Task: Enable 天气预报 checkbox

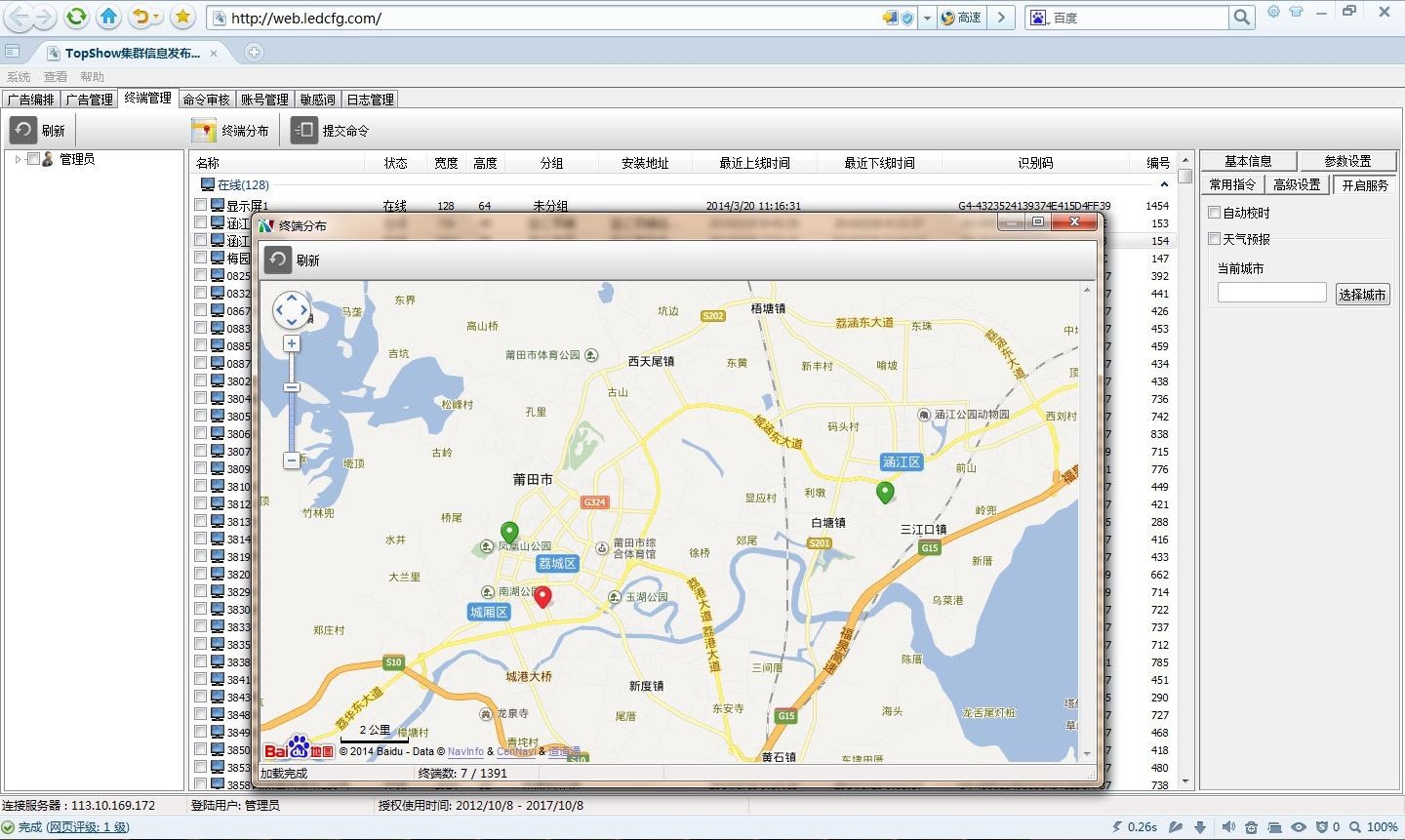Action: coord(1215,238)
